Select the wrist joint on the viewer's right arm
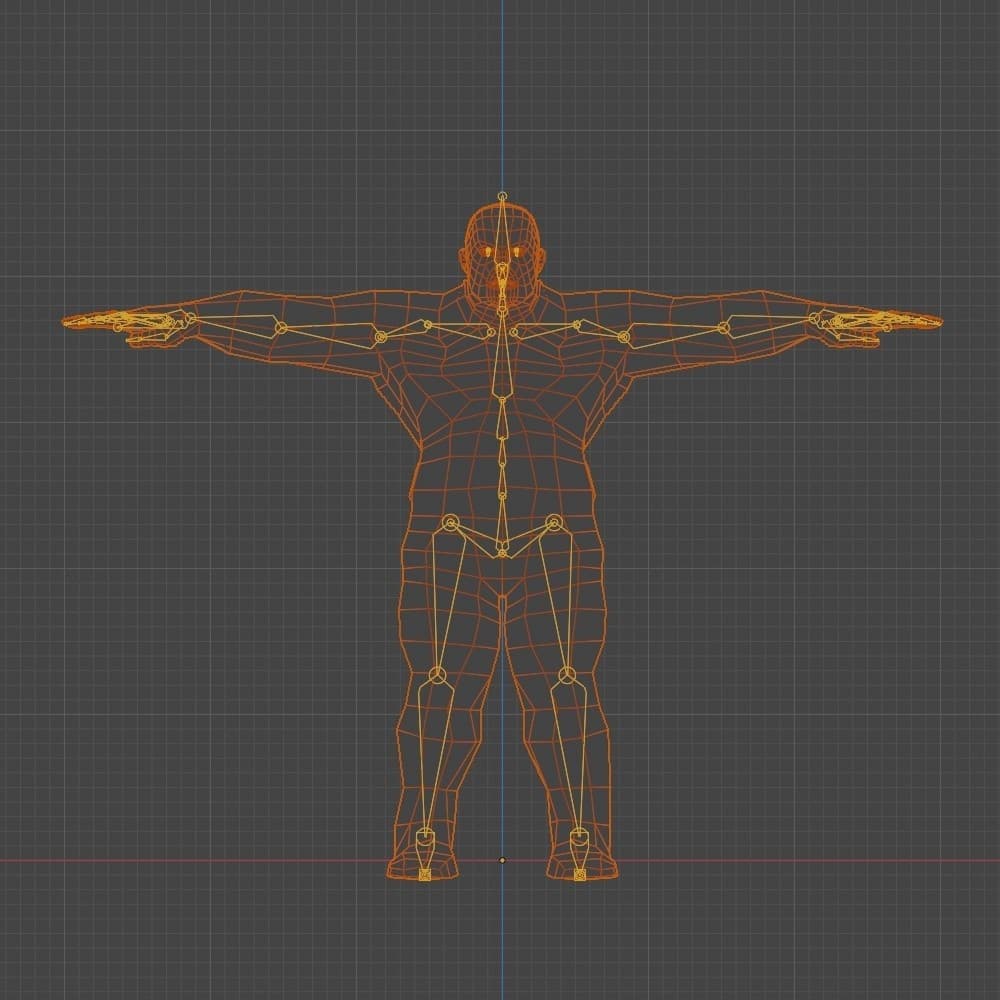 point(814,317)
